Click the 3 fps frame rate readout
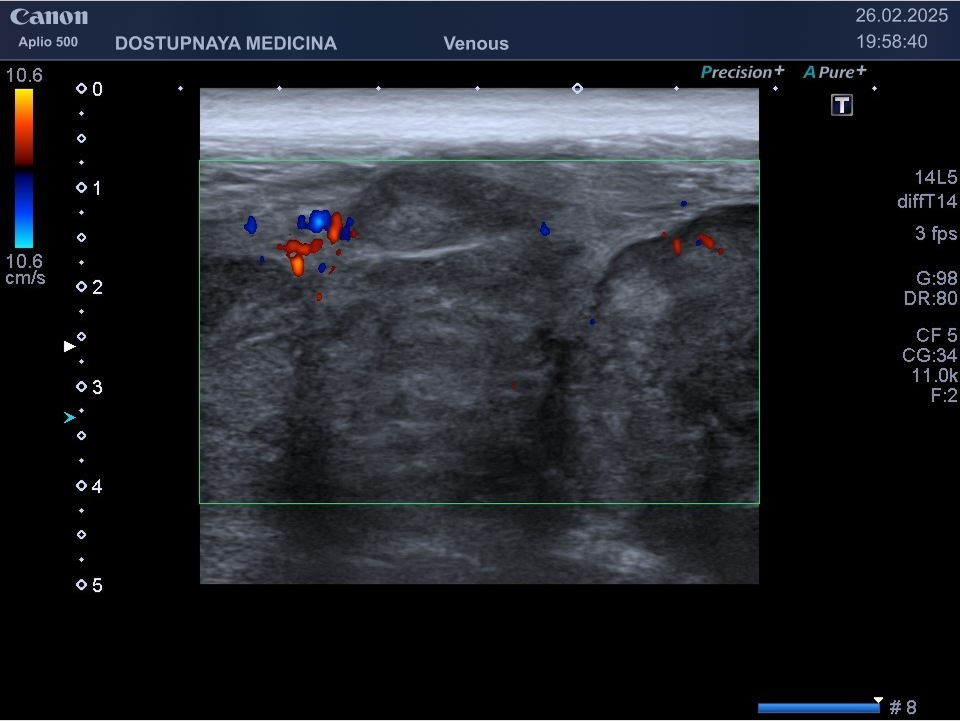 [935, 234]
